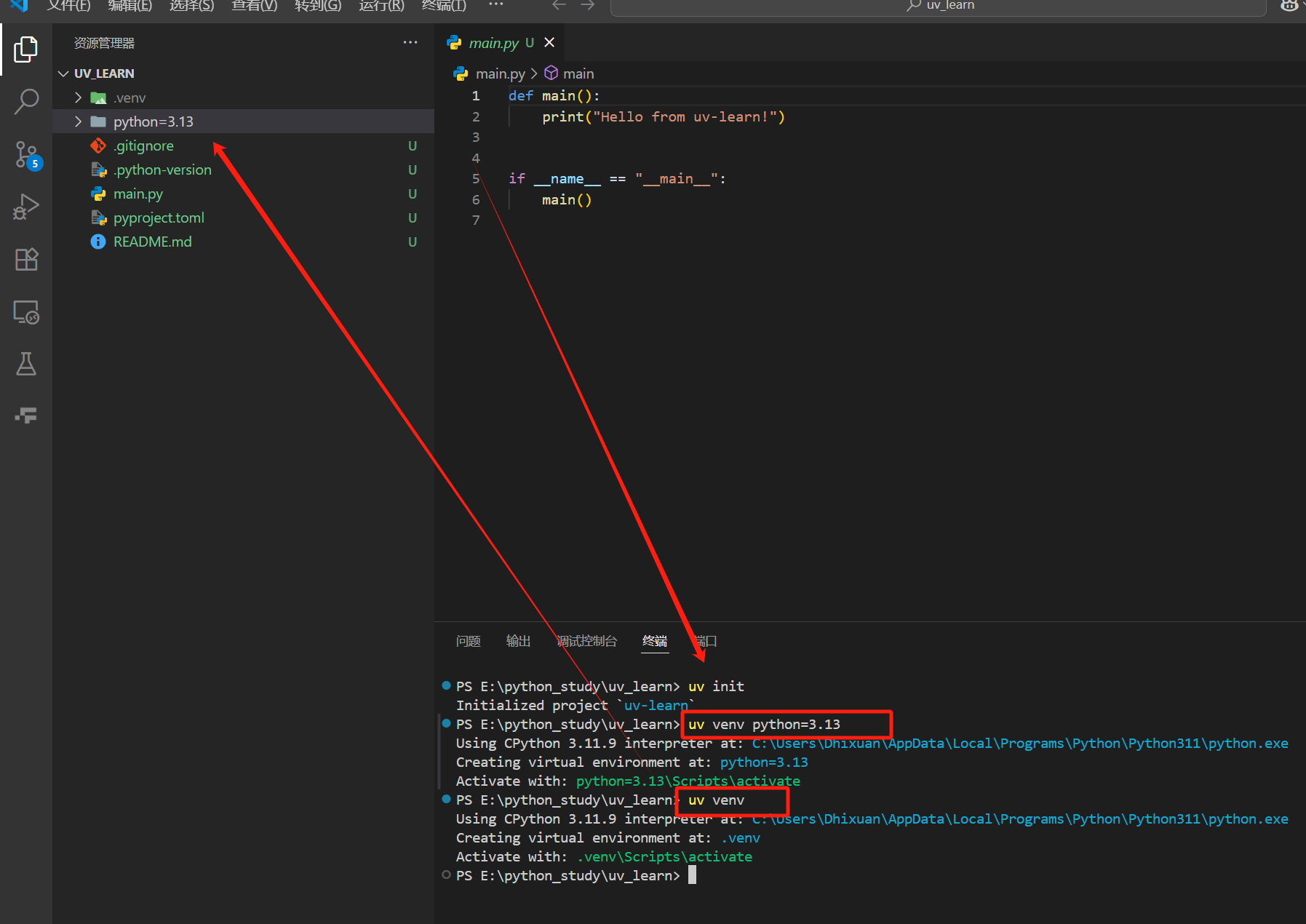Open the .python-version file
The height and width of the screenshot is (924, 1306).
point(162,170)
